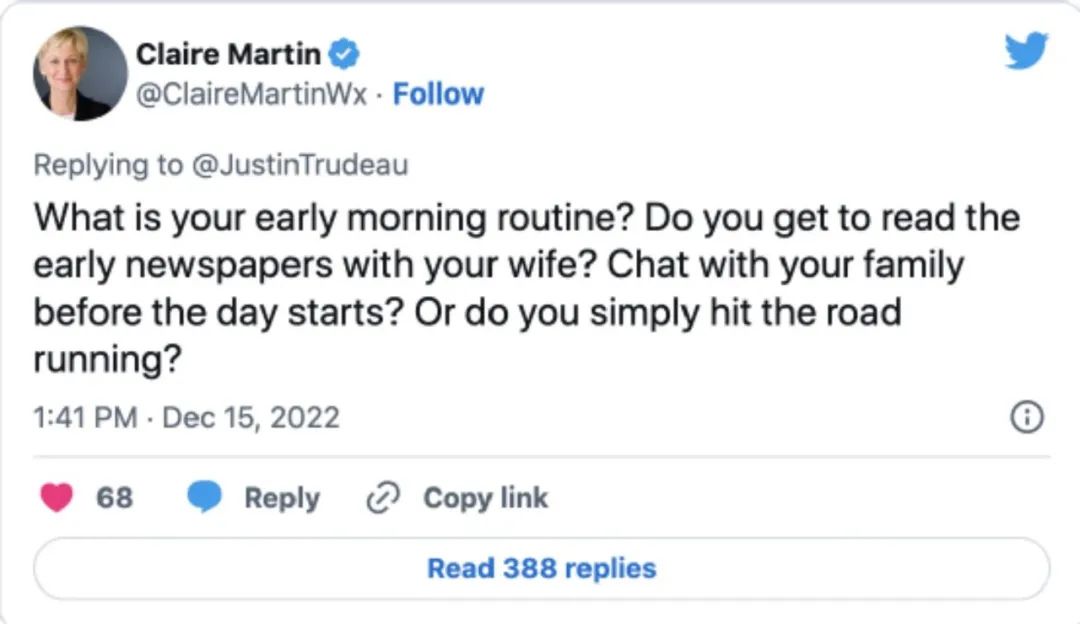The height and width of the screenshot is (624, 1080).
Task: Open Claire Martin's profile photo
Action: point(81,73)
